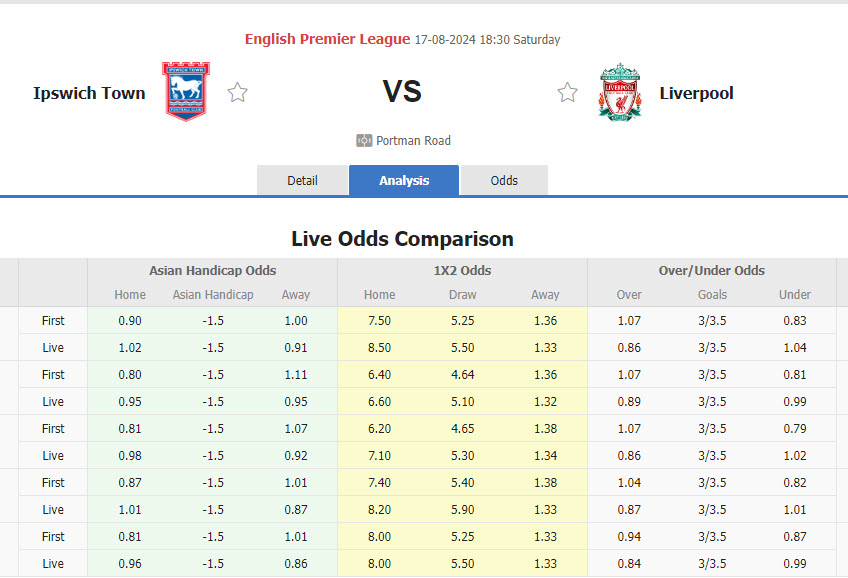
Task: Click the Liverpool team name
Action: tap(696, 92)
